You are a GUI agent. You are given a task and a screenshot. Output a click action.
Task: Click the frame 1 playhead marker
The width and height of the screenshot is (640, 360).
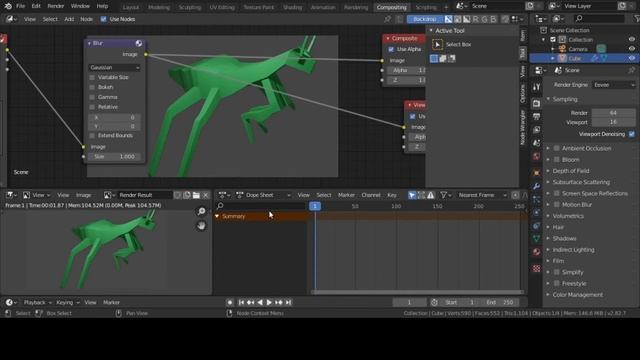(315, 206)
